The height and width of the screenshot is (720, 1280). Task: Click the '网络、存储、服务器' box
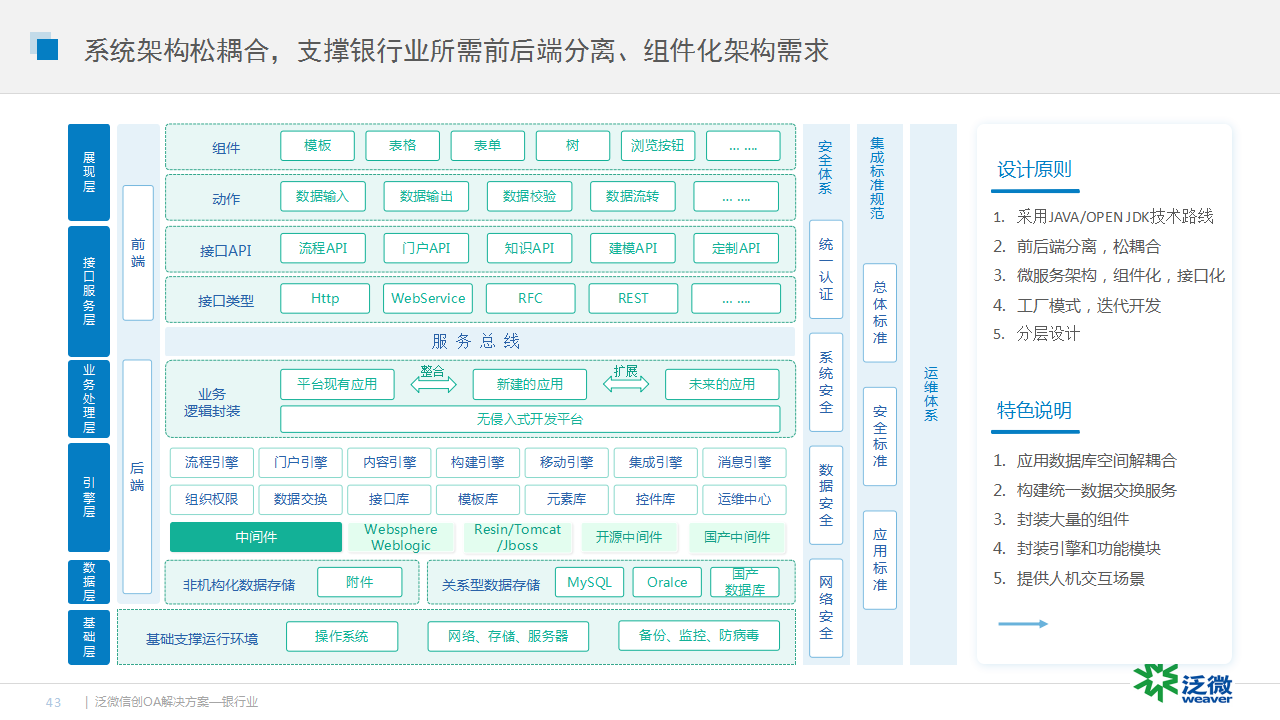[508, 636]
